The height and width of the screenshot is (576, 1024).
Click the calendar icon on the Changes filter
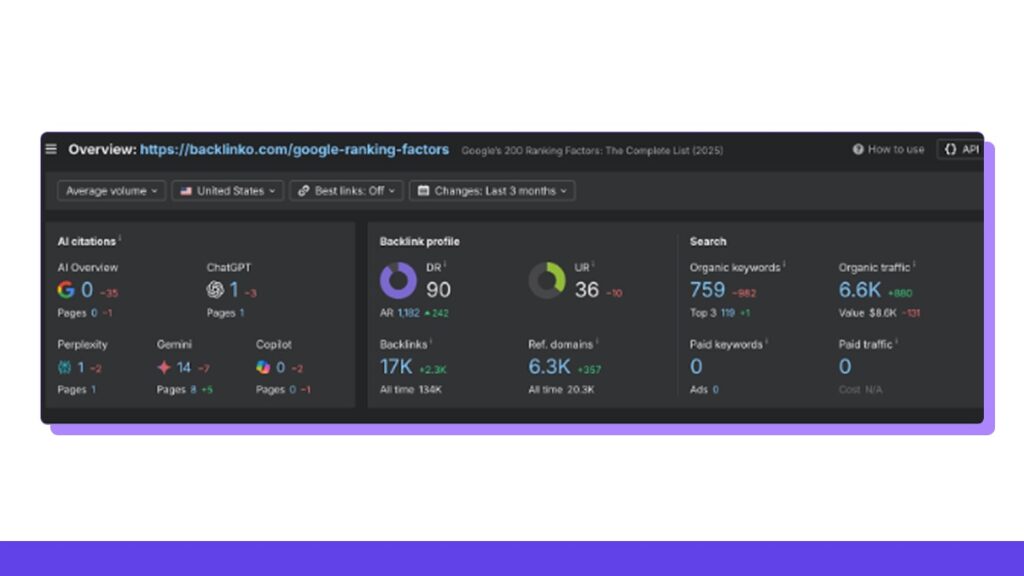(424, 190)
